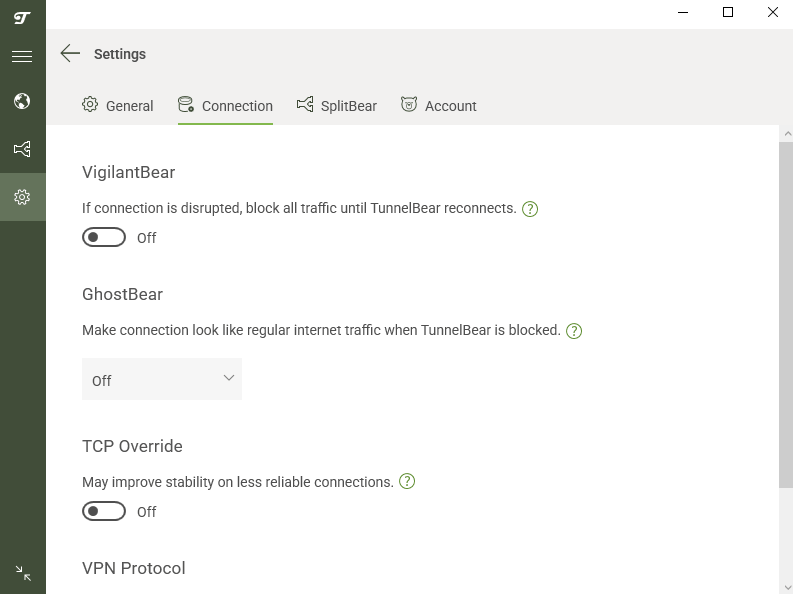Open the globe map view
The width and height of the screenshot is (793, 594).
22,101
